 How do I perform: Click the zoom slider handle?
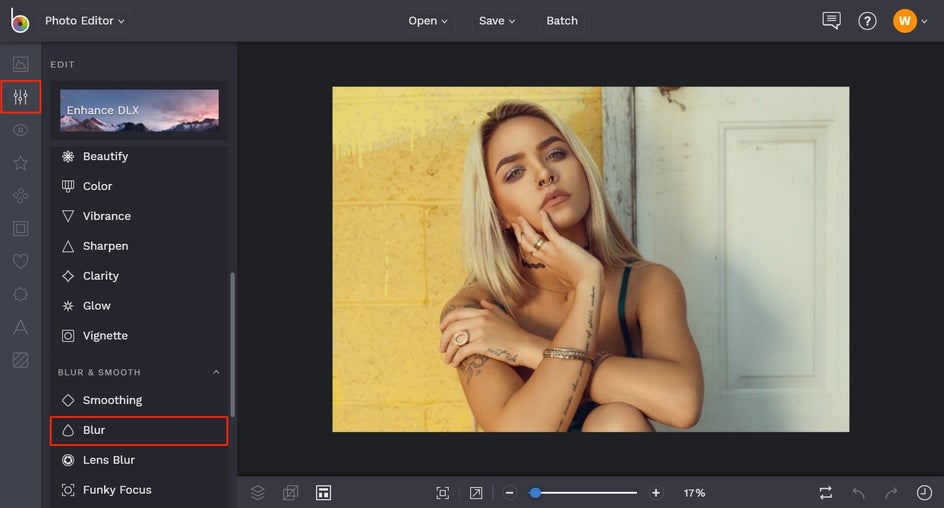(x=535, y=493)
